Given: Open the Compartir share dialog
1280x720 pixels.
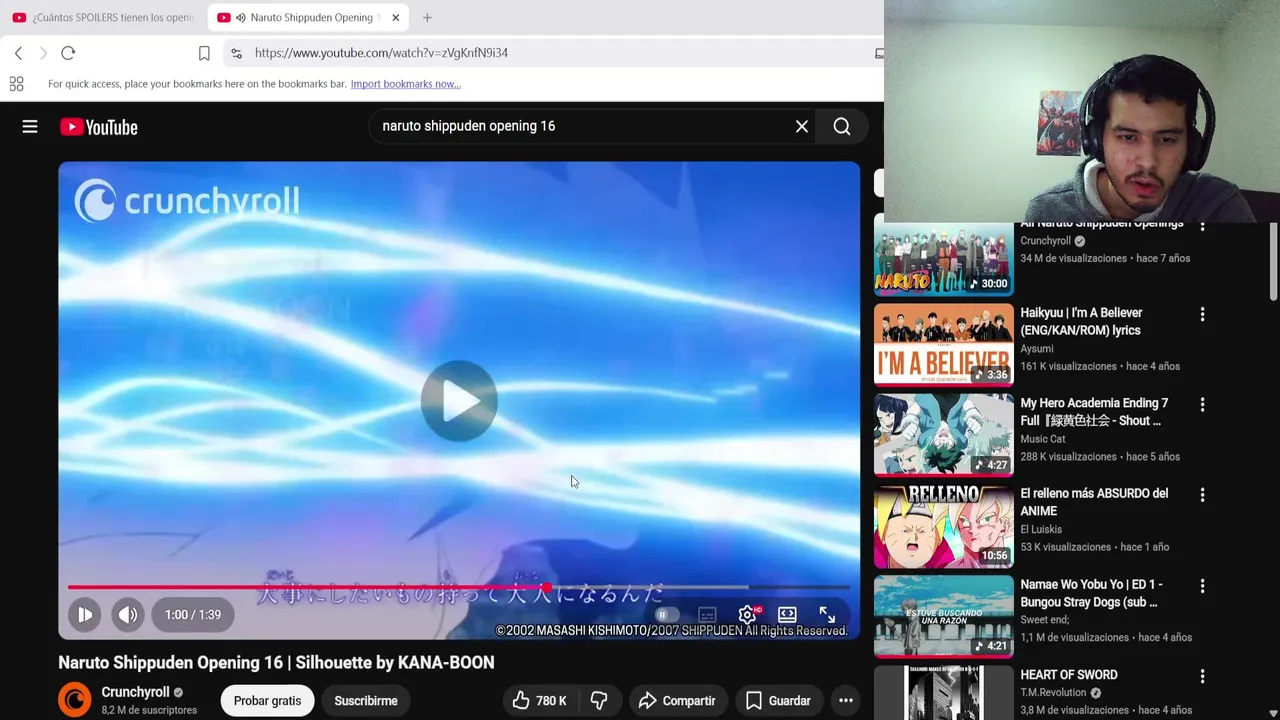Looking at the screenshot, I should [677, 701].
